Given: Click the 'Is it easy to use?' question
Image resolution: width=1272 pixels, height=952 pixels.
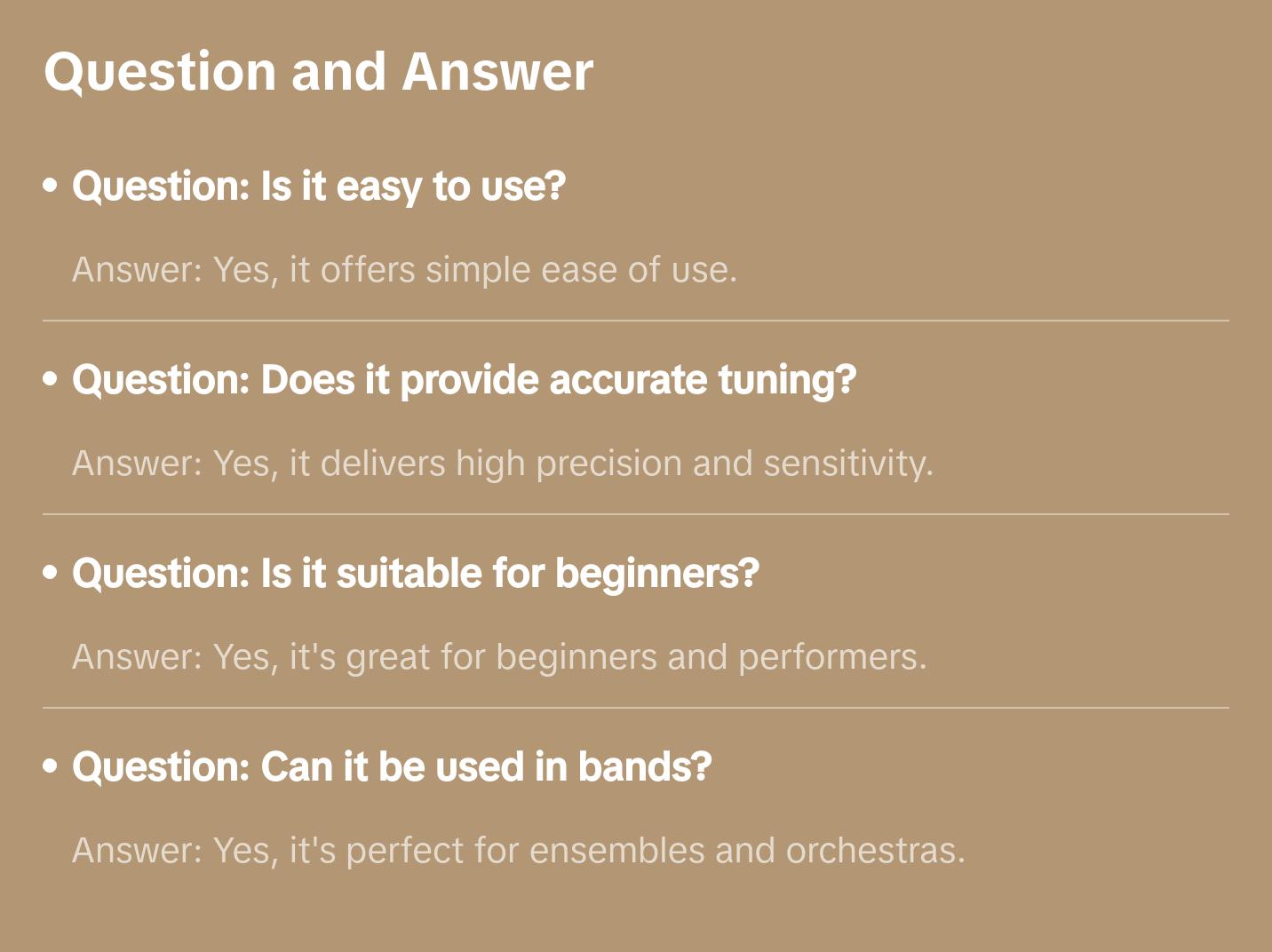Looking at the screenshot, I should [318, 186].
